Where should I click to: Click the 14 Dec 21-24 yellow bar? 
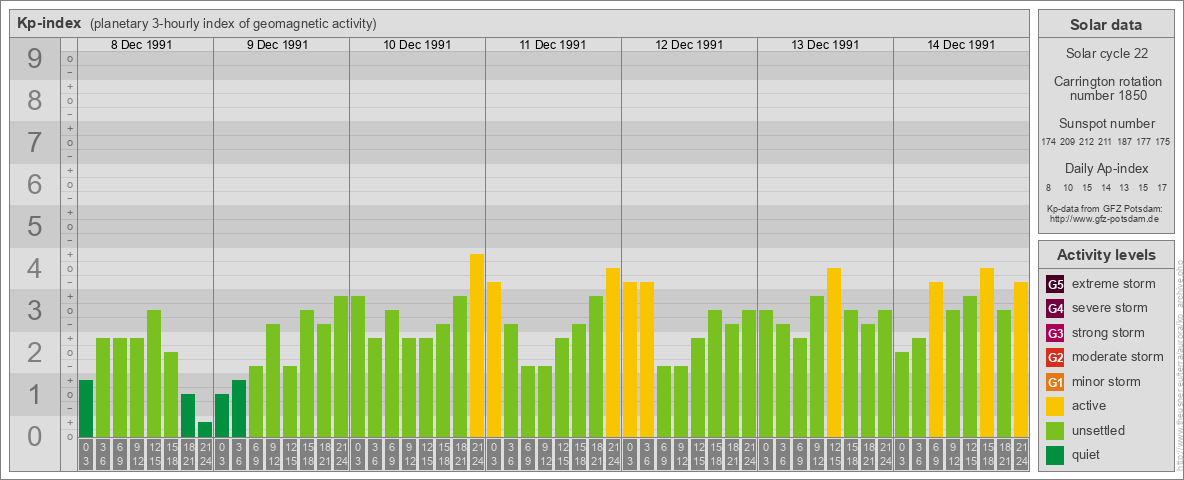1021,359
